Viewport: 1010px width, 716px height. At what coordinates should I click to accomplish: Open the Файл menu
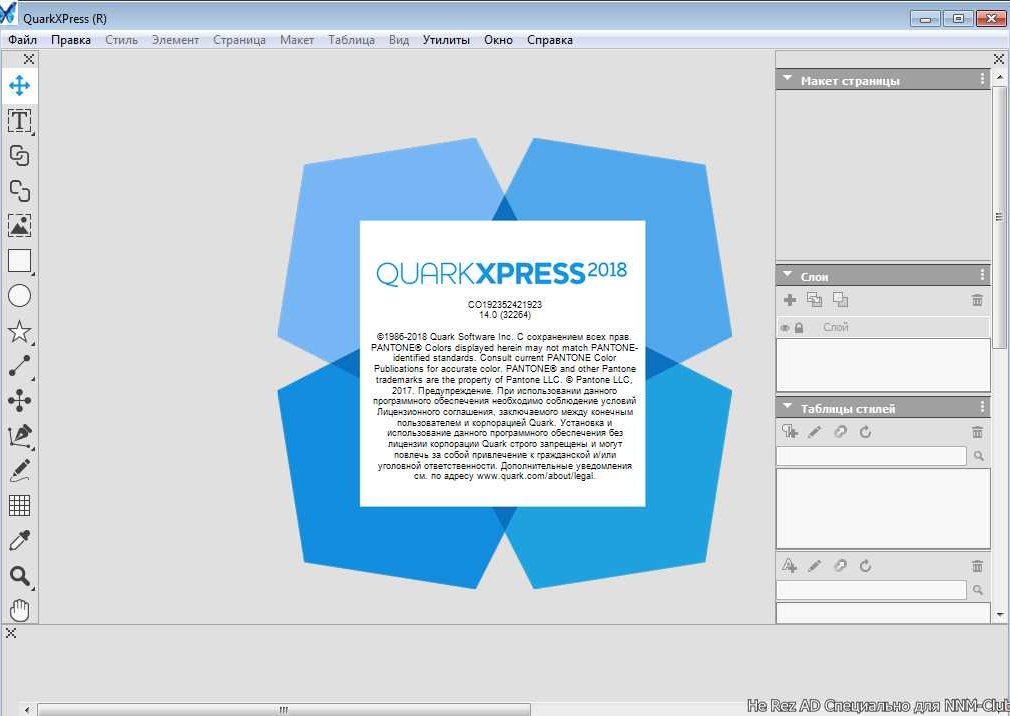pyautogui.click(x=22, y=40)
